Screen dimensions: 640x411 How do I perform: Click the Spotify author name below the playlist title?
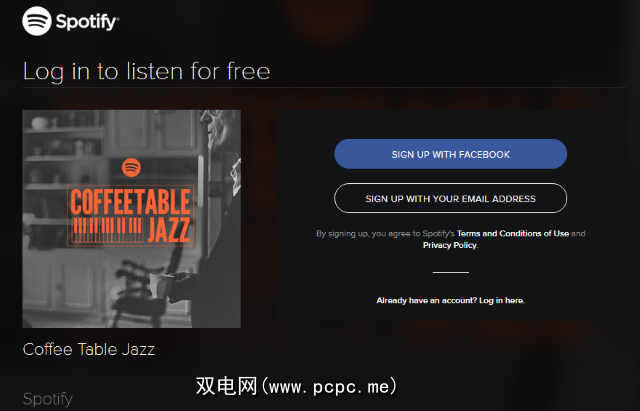point(48,399)
